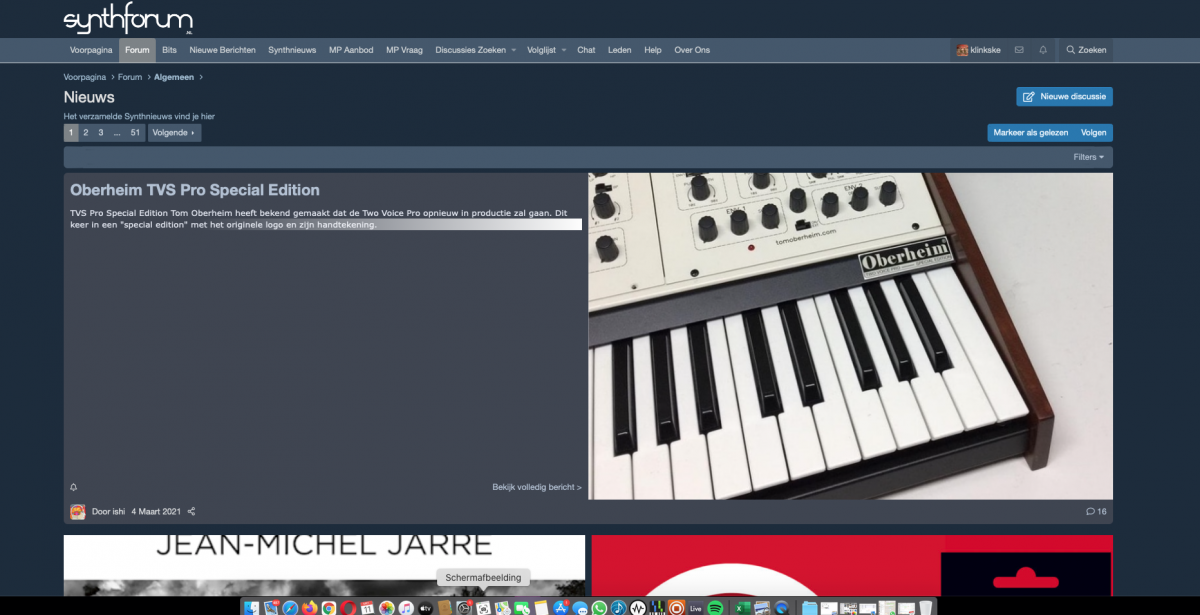Open the bell alerts icon in navbar
The image size is (1200, 615).
tap(1043, 50)
